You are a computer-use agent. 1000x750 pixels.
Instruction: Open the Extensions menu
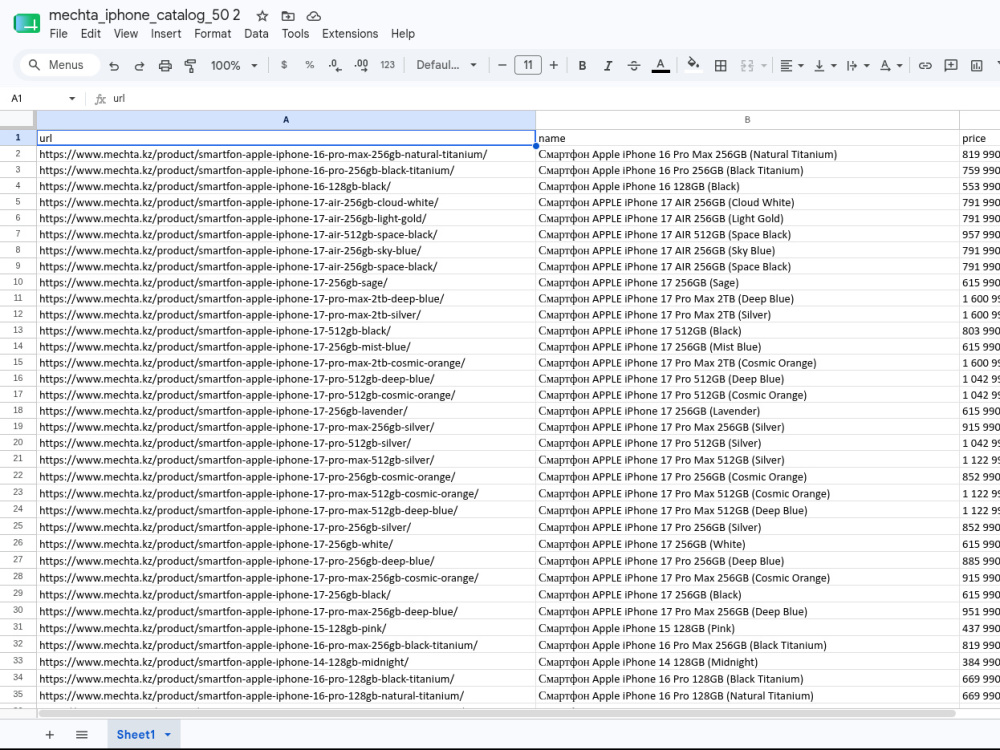coord(349,34)
